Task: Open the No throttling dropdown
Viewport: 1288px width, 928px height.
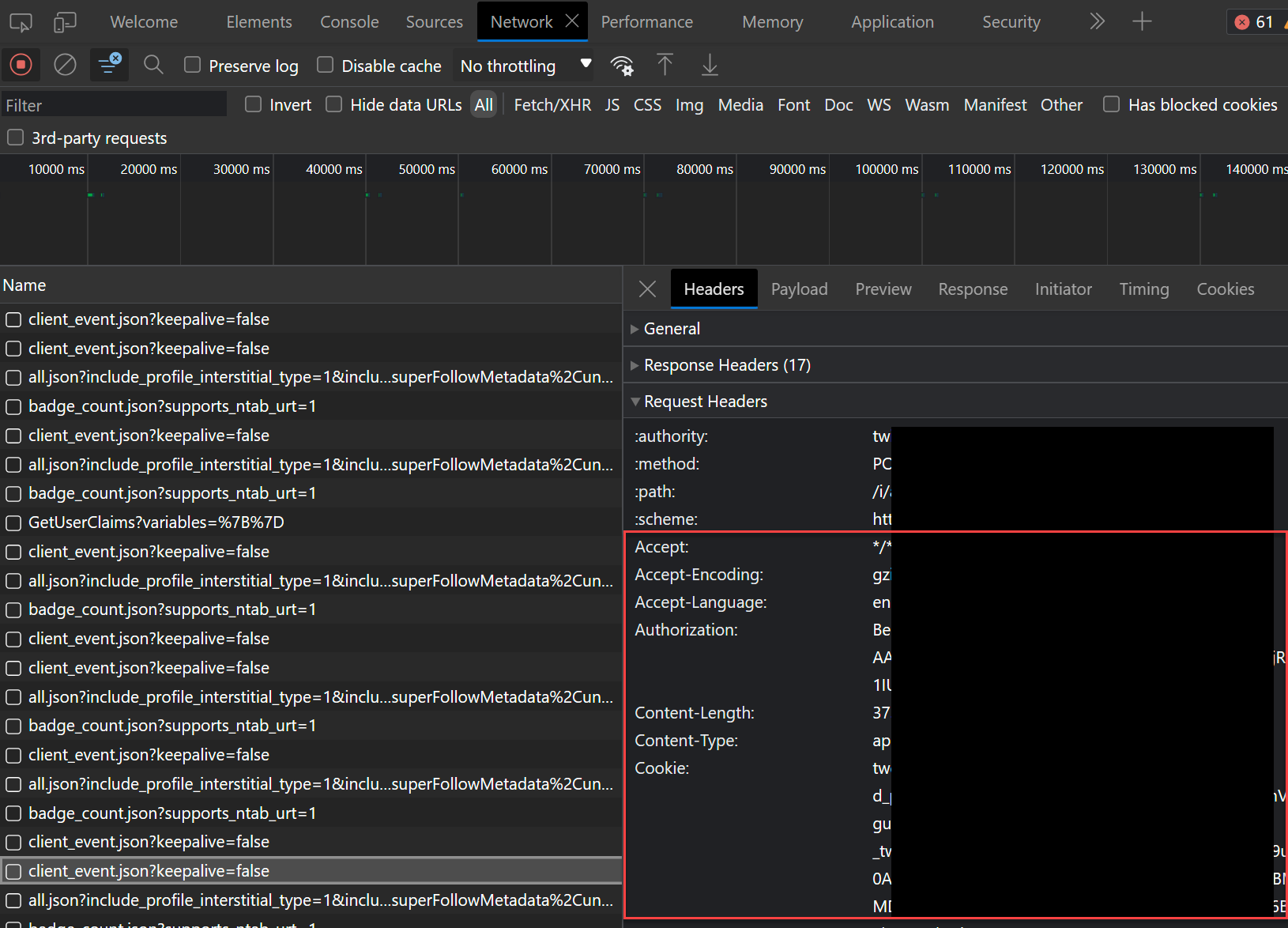Action: coord(525,66)
